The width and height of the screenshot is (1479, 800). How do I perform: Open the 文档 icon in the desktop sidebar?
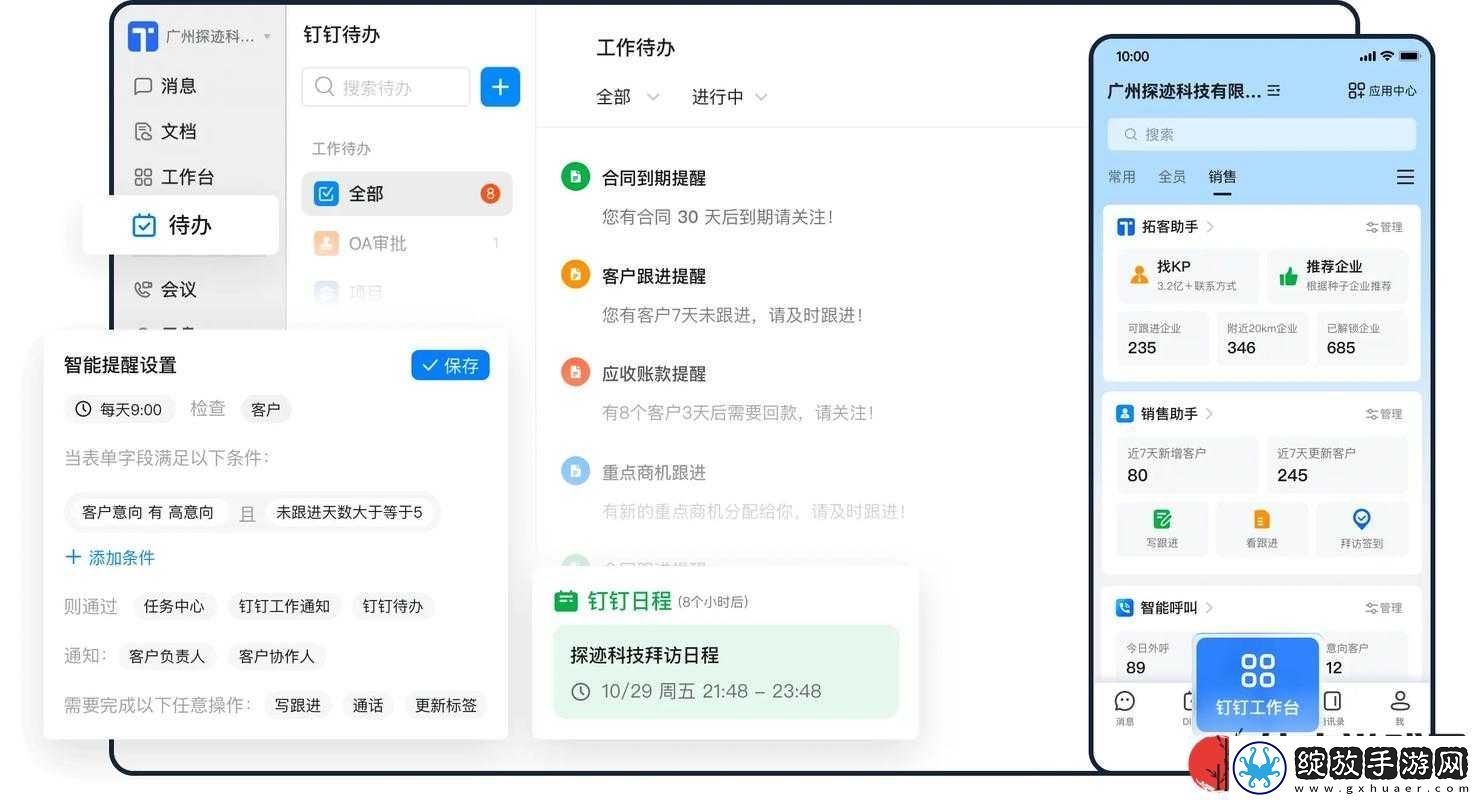click(143, 131)
